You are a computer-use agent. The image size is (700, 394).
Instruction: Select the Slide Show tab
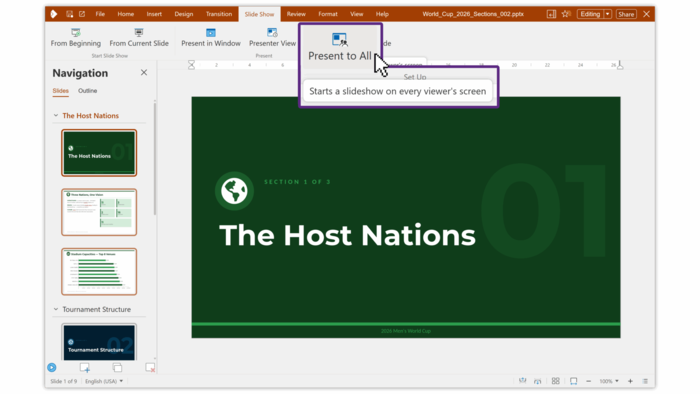(x=259, y=14)
